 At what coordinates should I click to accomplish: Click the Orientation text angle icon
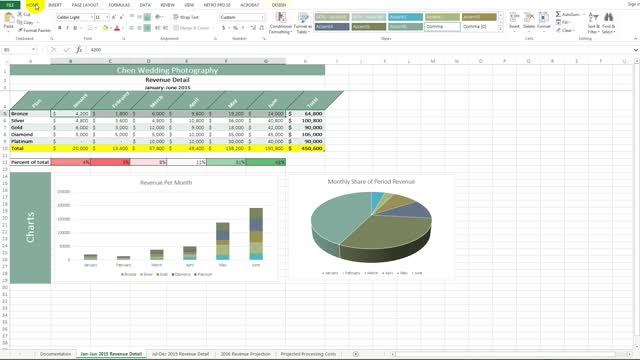tap(158, 17)
